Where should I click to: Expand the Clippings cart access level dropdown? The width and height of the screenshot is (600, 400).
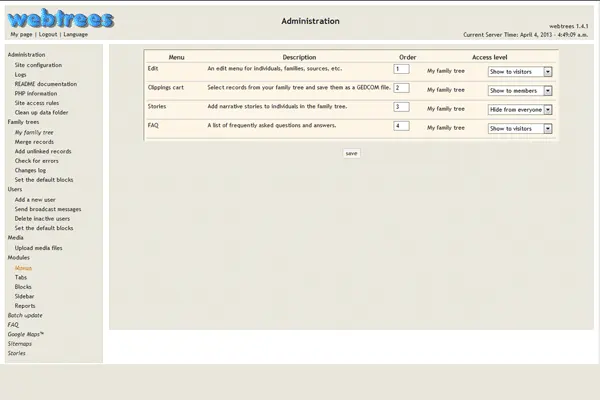520,90
